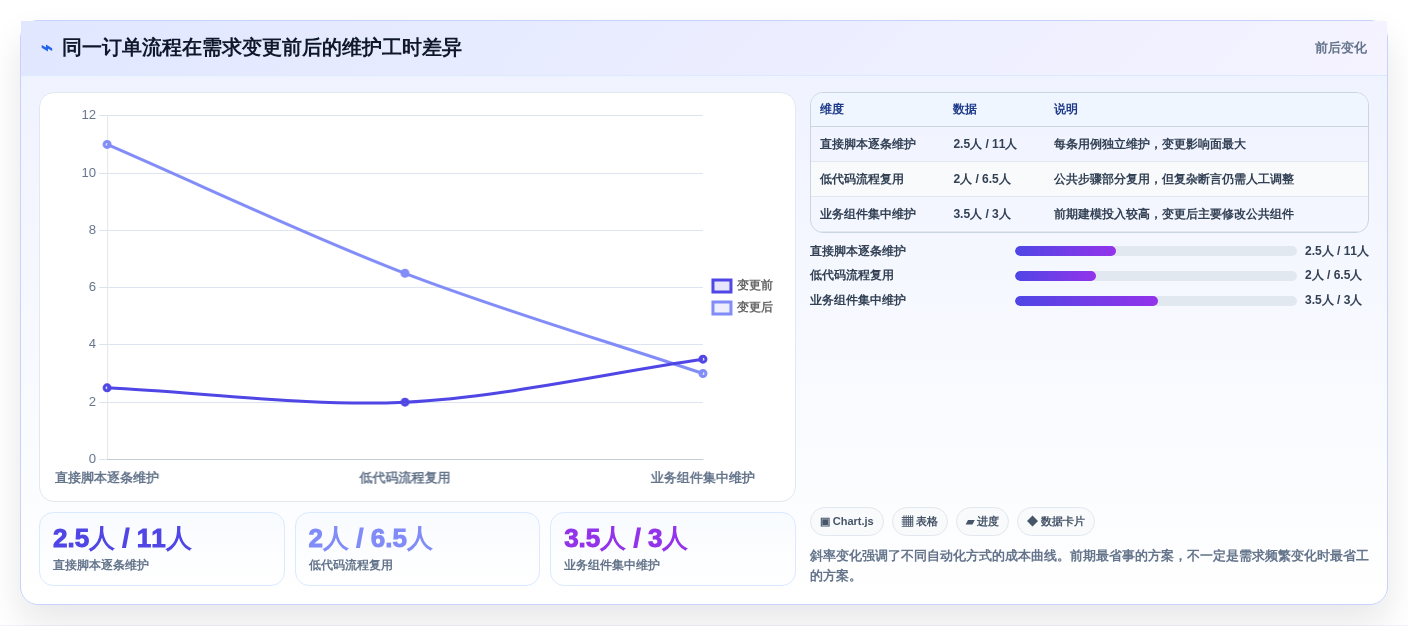Click the 变更前 data point at 3.5

(703, 359)
